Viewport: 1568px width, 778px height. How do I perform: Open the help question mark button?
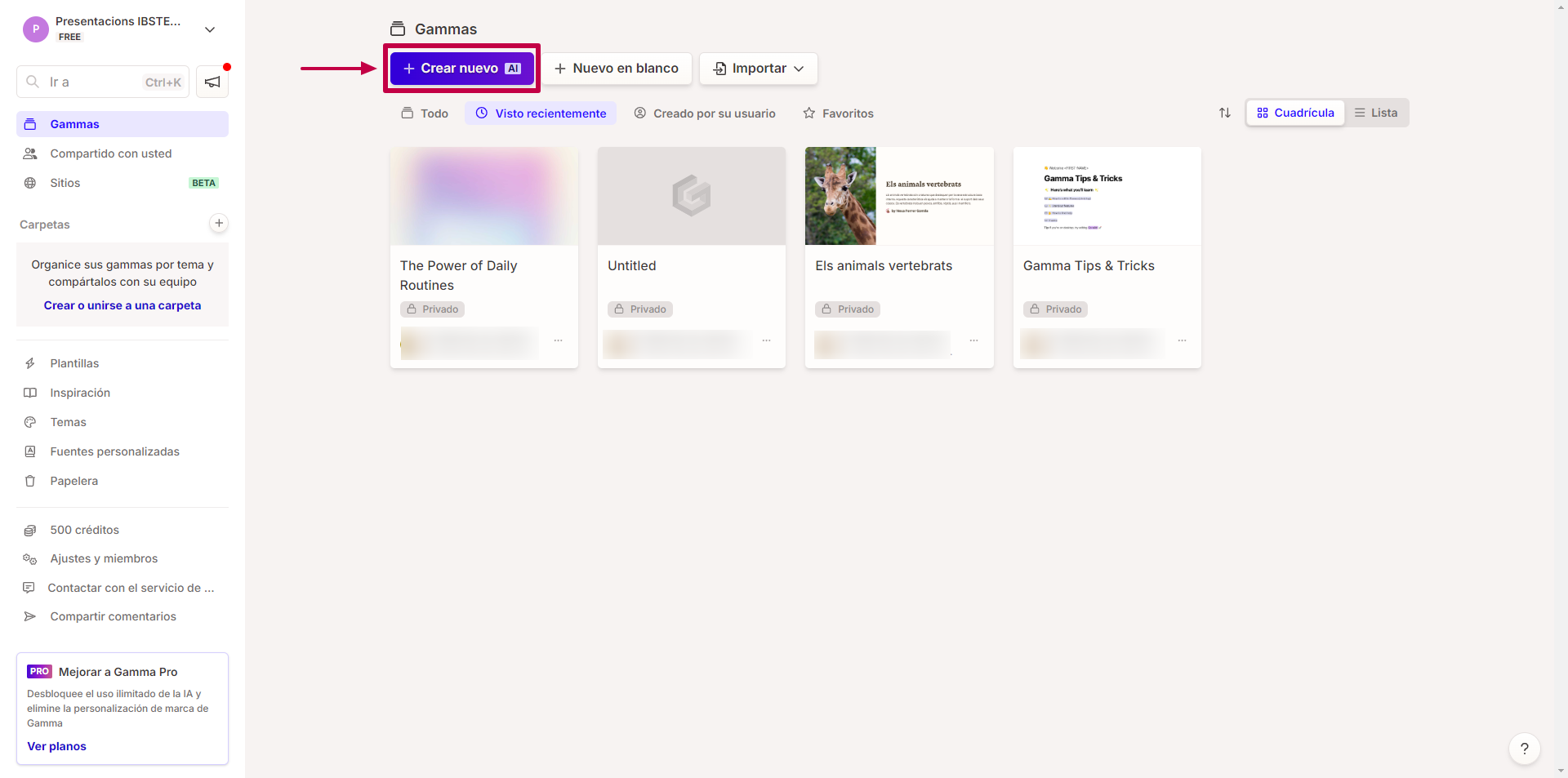tap(1524, 749)
